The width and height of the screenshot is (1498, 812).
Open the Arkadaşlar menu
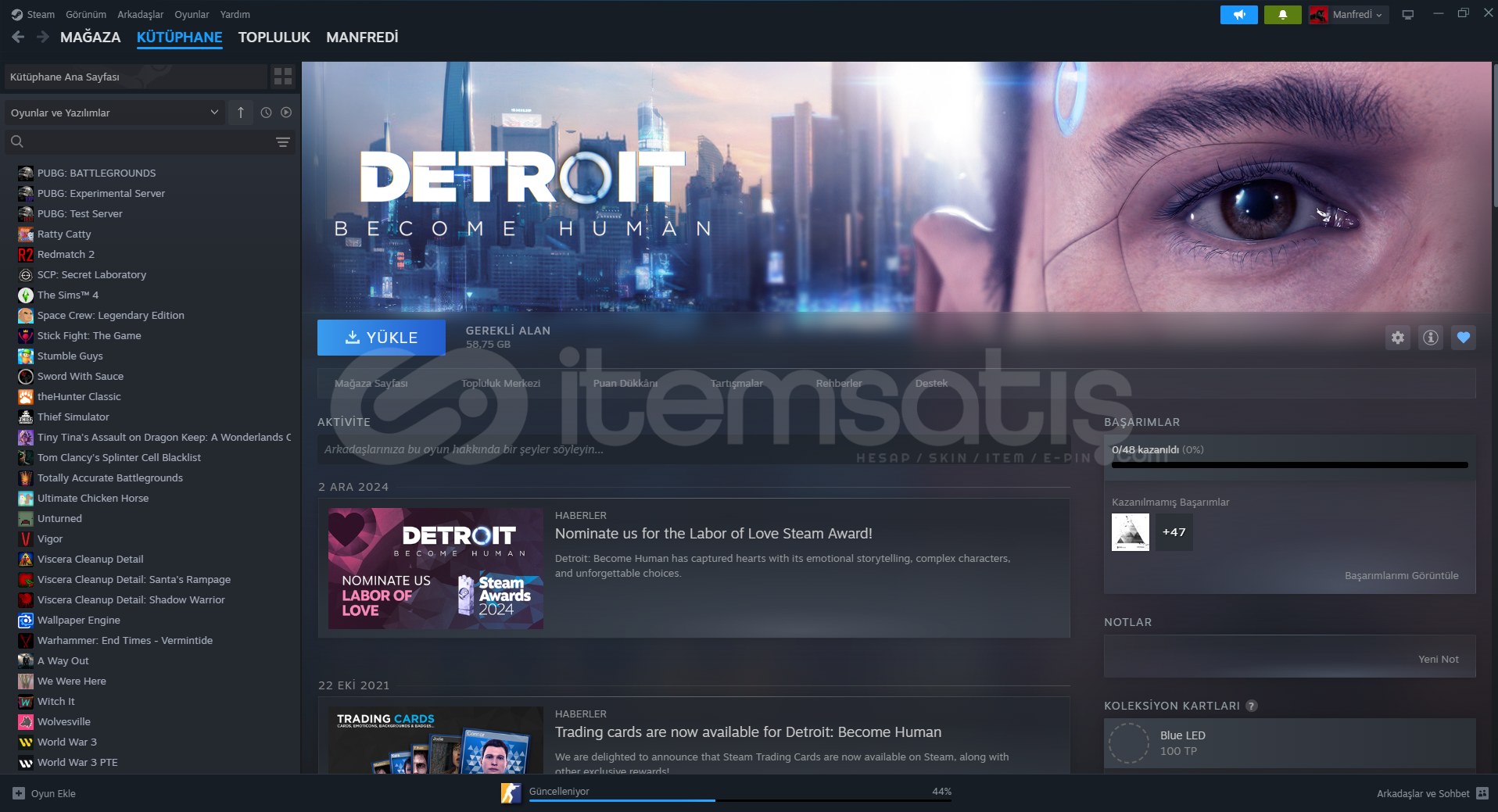click(141, 15)
